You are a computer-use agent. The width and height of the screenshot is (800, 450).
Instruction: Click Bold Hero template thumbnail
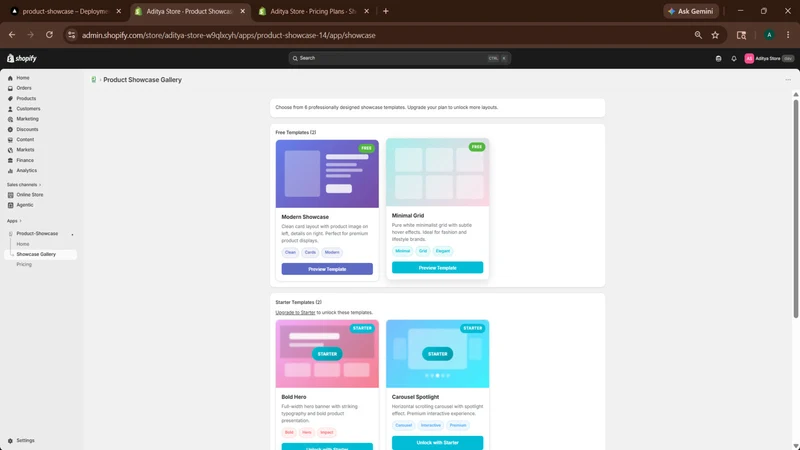327,354
